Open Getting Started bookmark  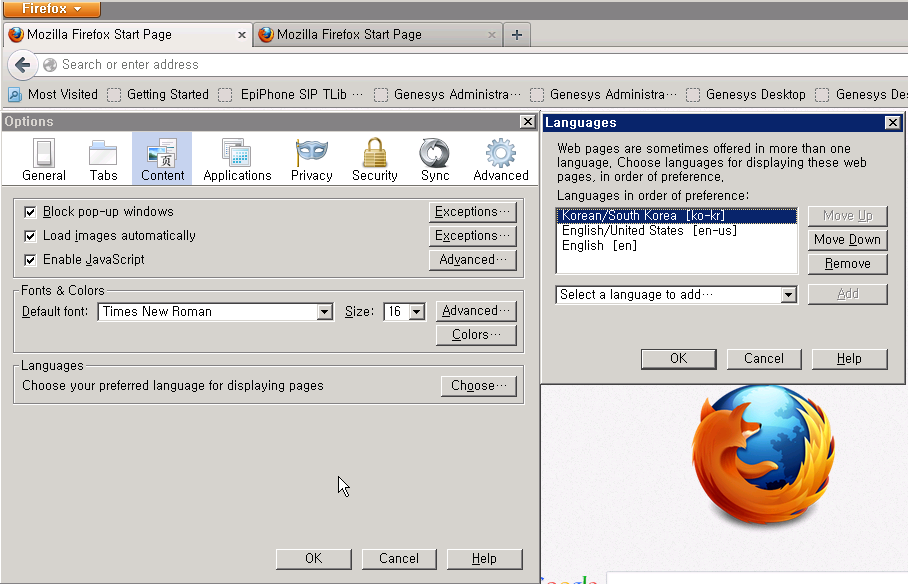coord(158,94)
